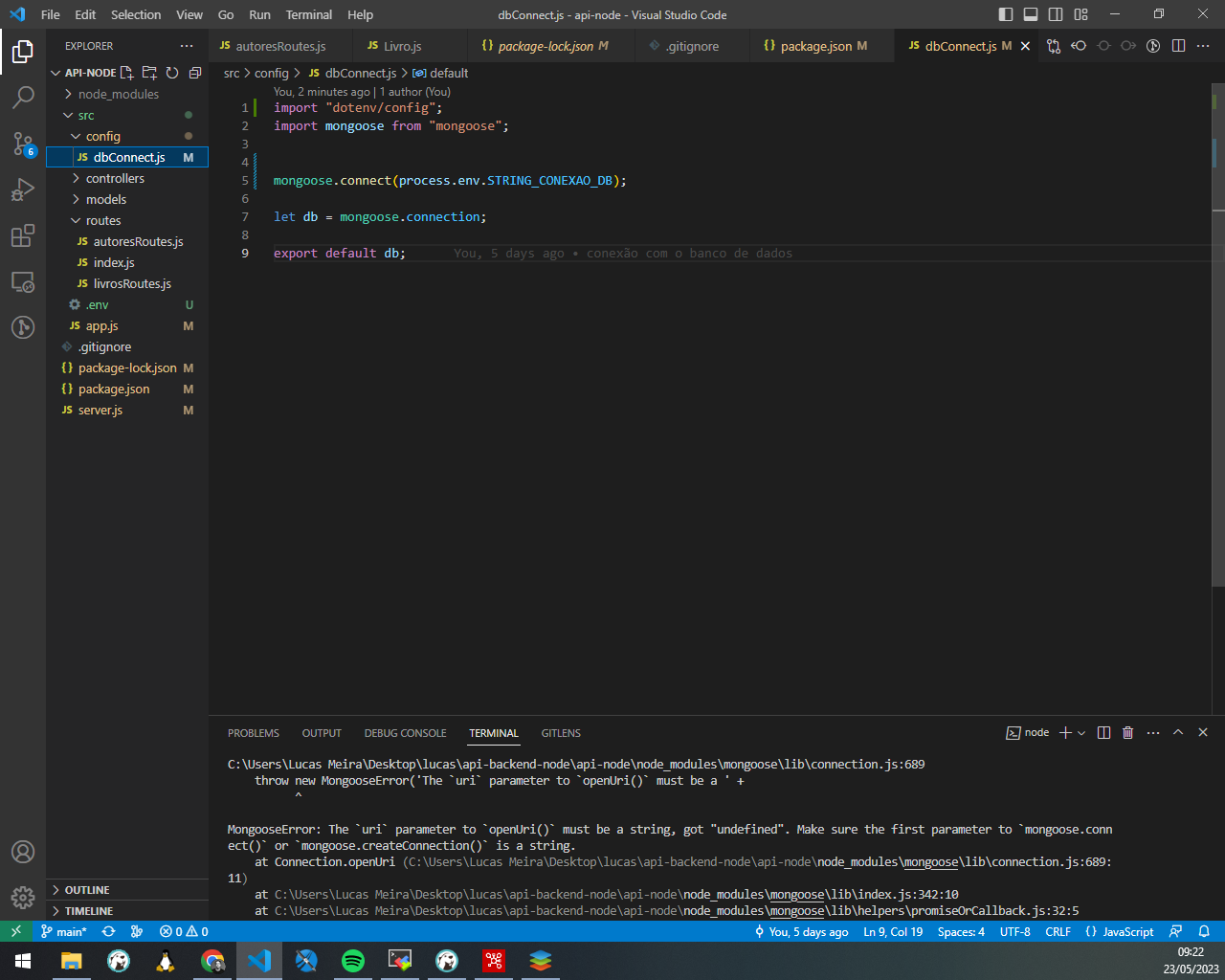This screenshot has width=1225, height=980.
Task: Open the Manage settings gear
Action: [x=23, y=897]
